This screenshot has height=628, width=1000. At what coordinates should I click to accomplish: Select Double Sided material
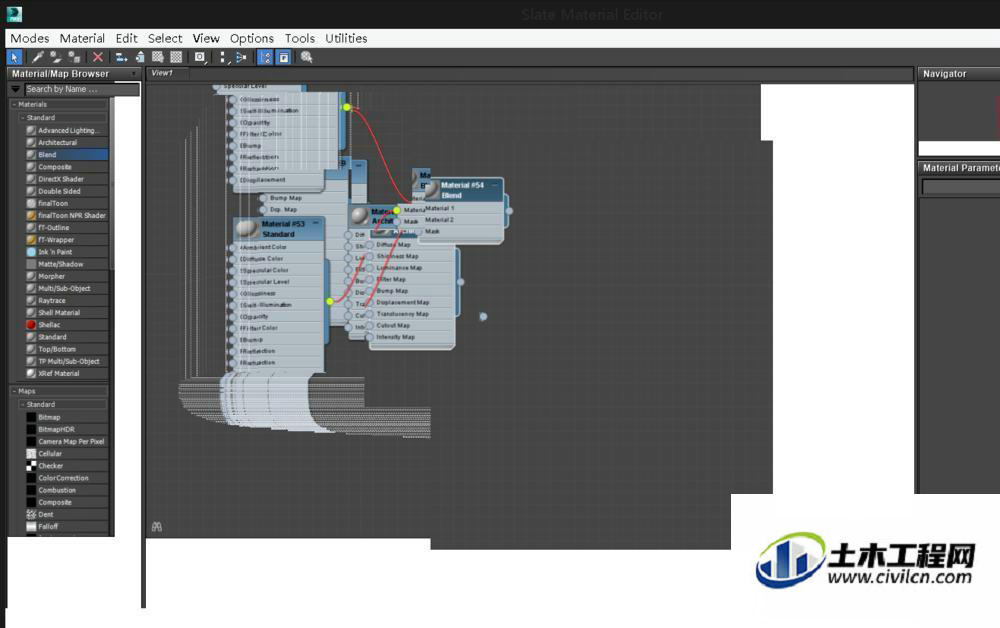click(x=66, y=191)
